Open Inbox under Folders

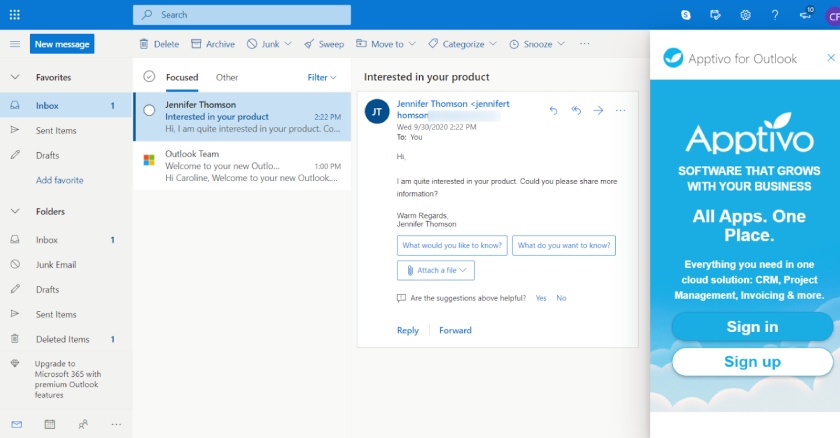(x=66, y=240)
